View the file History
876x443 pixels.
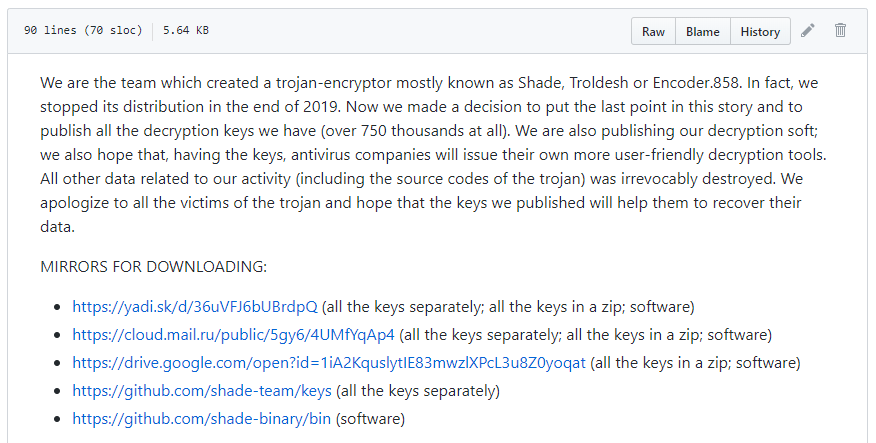[760, 32]
